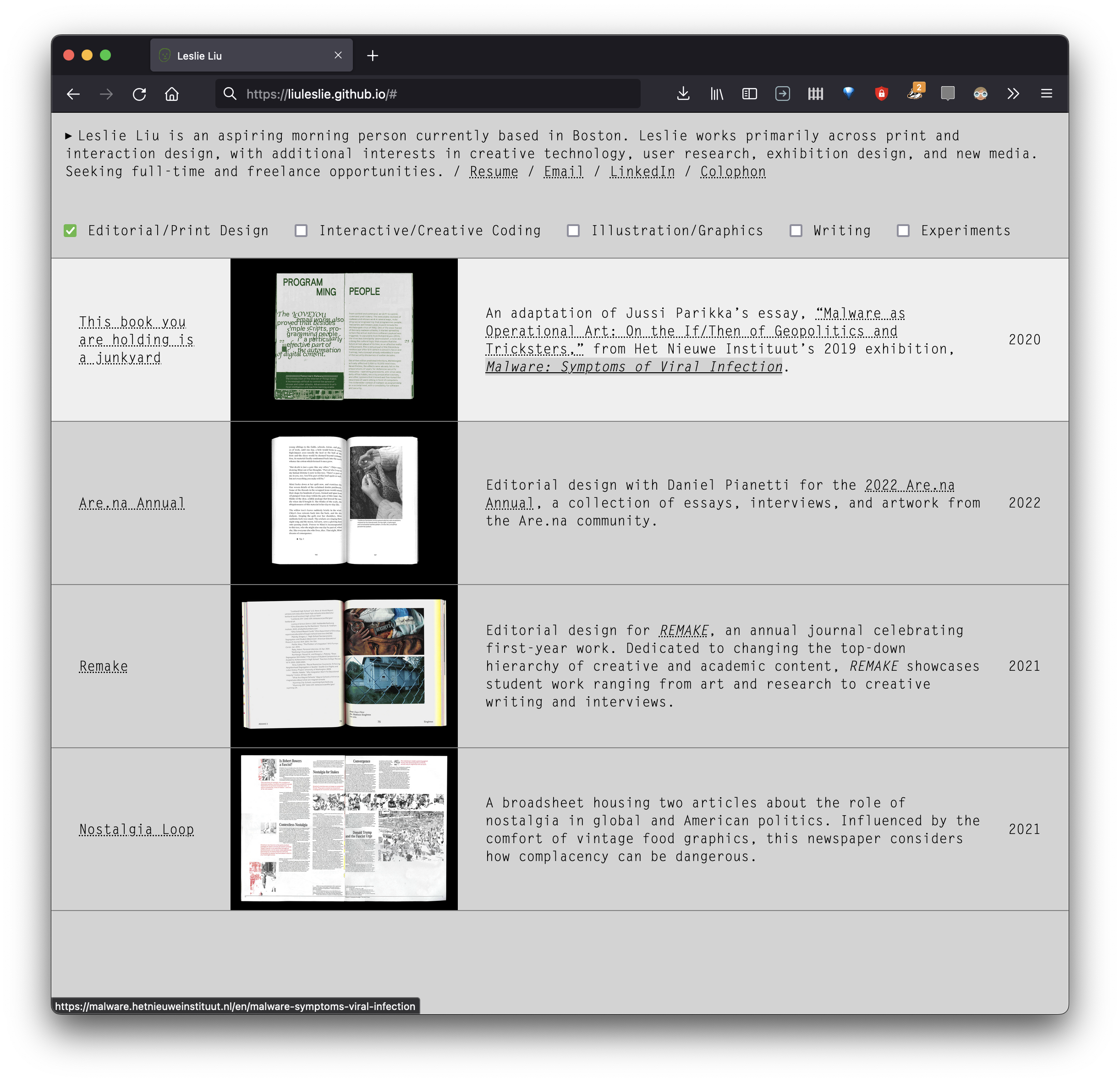The height and width of the screenshot is (1082, 1120).
Task: Toggle the sidebar view icon
Action: click(749, 94)
